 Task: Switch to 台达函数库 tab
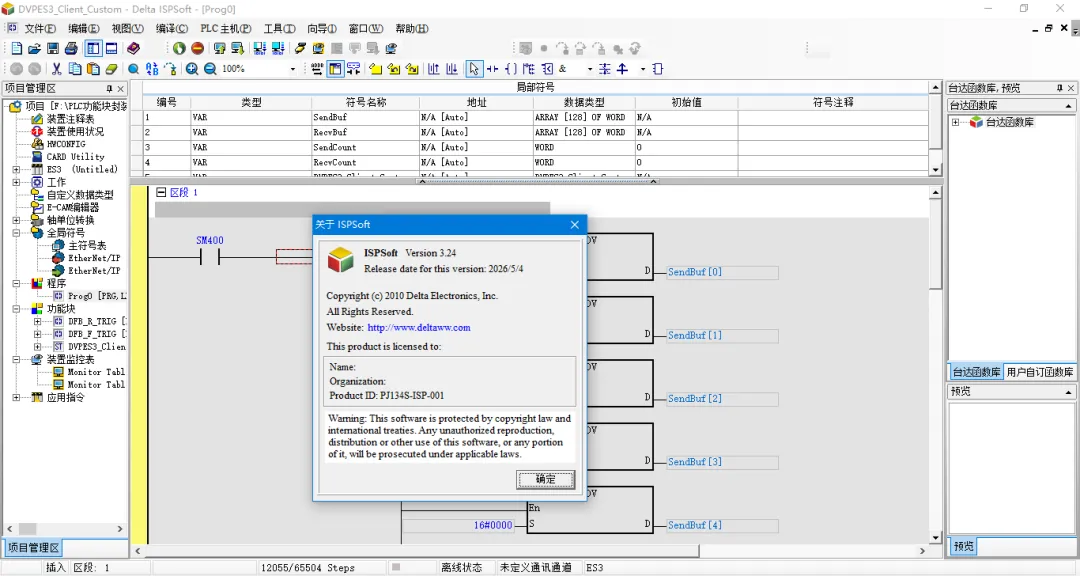976,371
